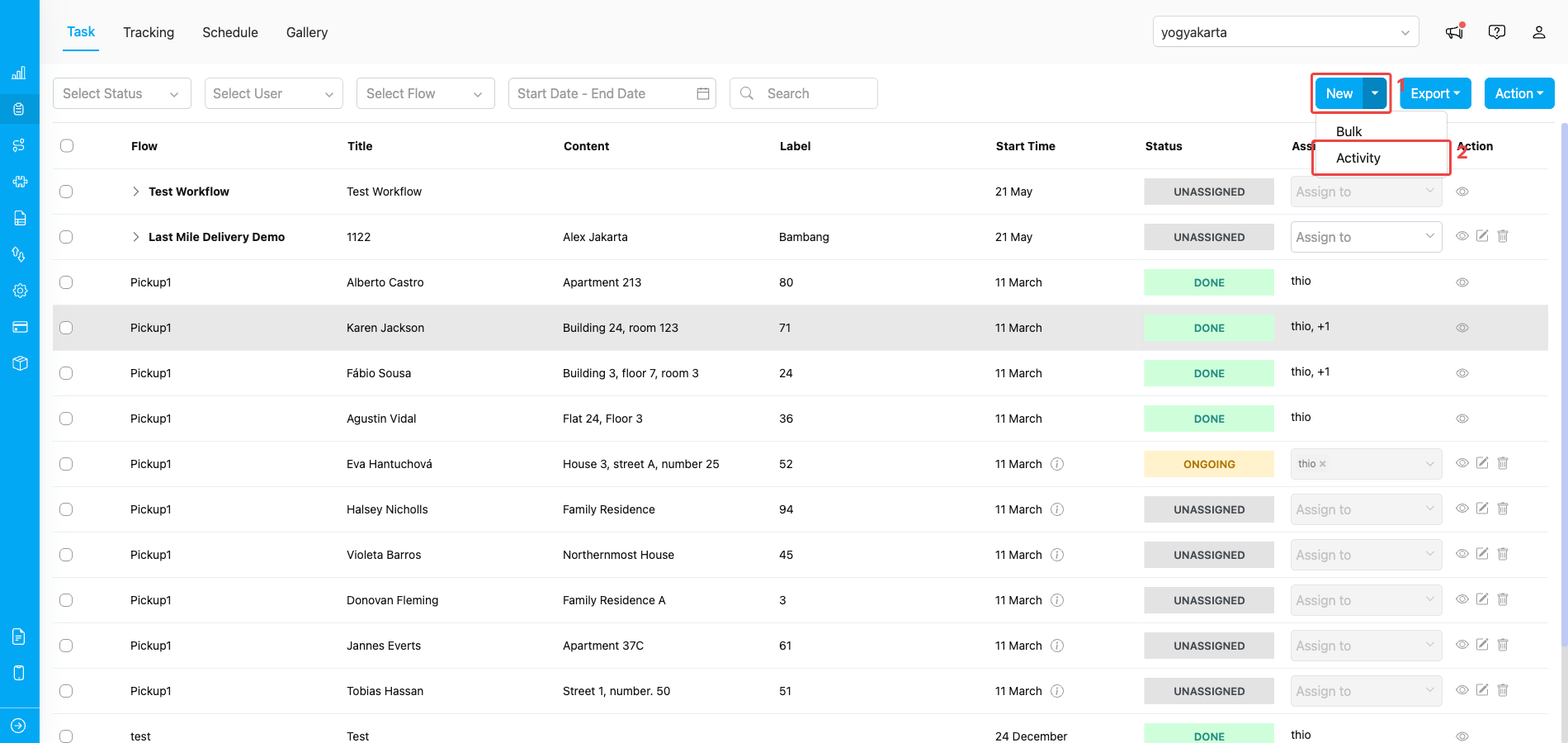The width and height of the screenshot is (1568, 743).
Task: Open the settings gear in sidebar
Action: click(20, 291)
